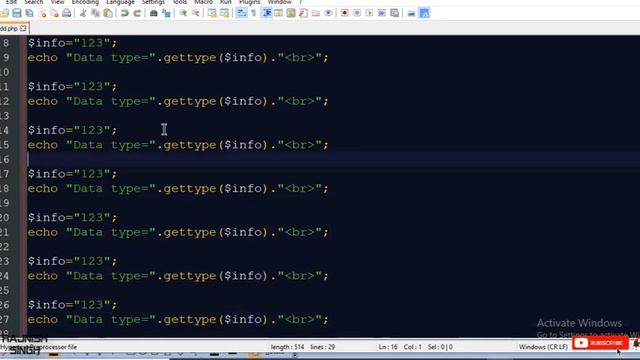Click the Save recorded macro icon
The height and width of the screenshot is (360, 640).
(x=395, y=13)
